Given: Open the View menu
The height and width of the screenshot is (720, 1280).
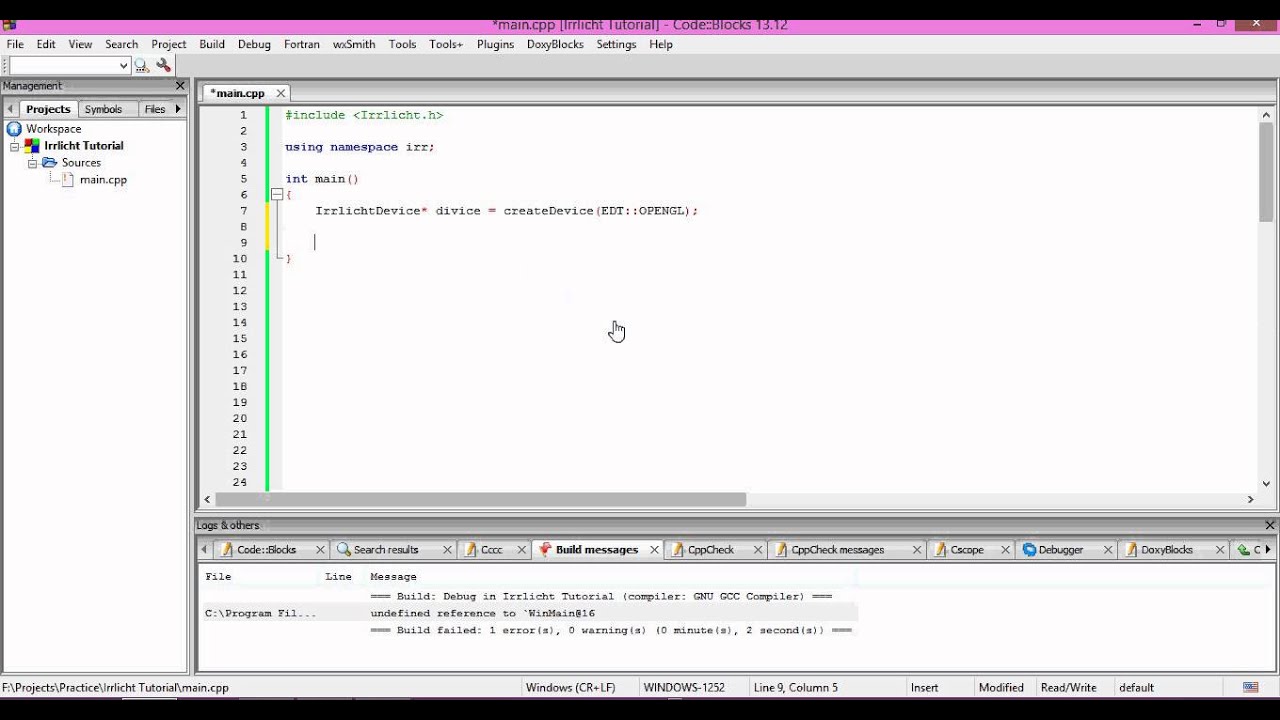Looking at the screenshot, I should pyautogui.click(x=80, y=44).
